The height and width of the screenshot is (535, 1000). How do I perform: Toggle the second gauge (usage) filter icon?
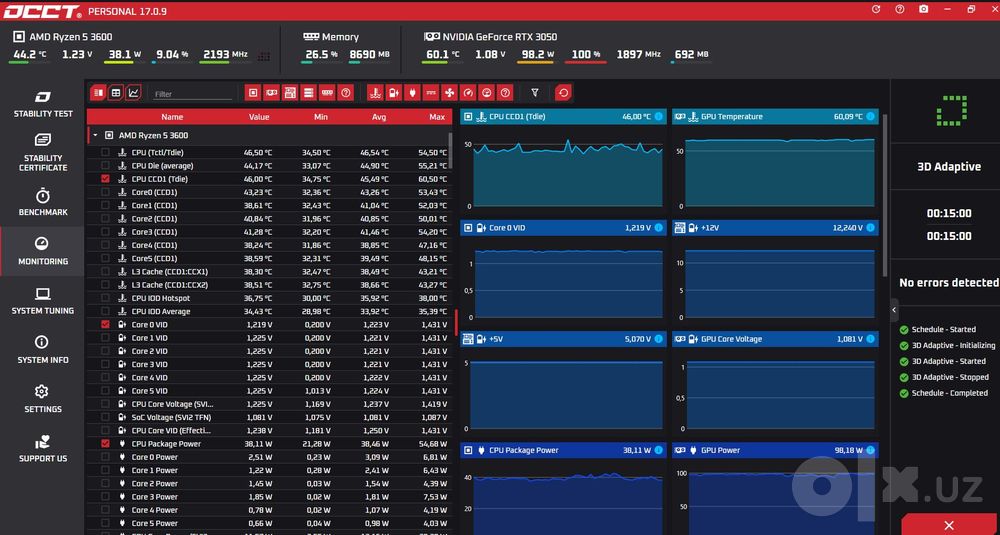coord(487,93)
